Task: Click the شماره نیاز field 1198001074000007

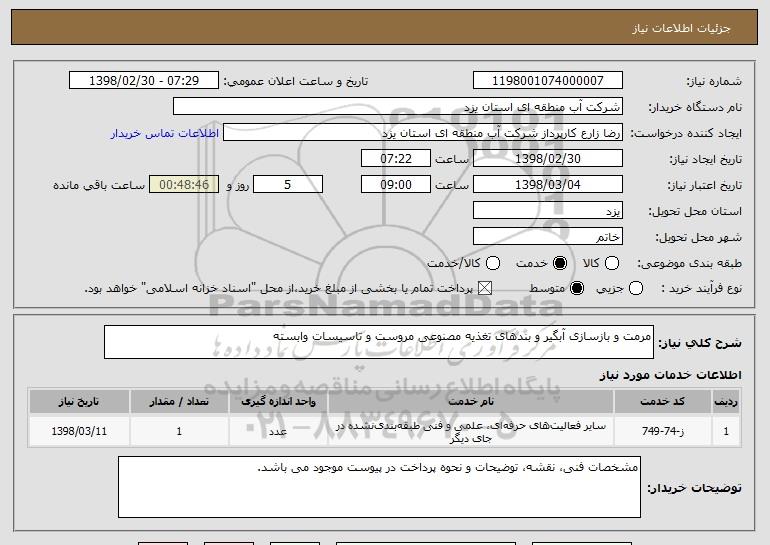Action: pyautogui.click(x=548, y=81)
